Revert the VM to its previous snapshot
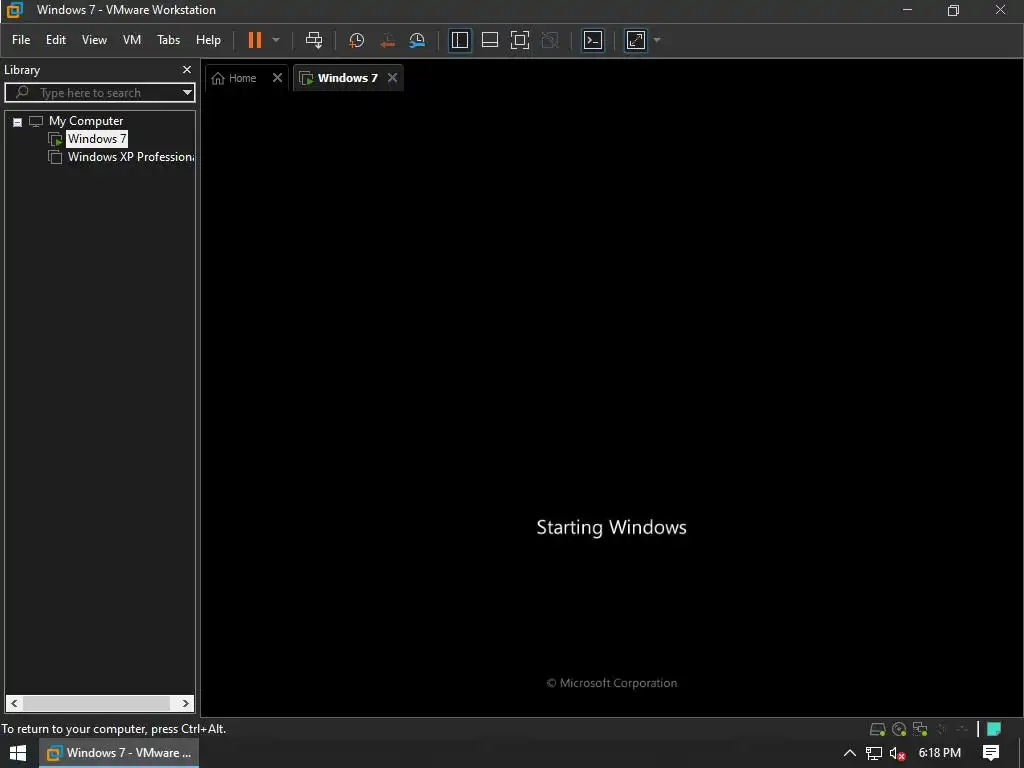Viewport: 1024px width, 768px height. [387, 40]
